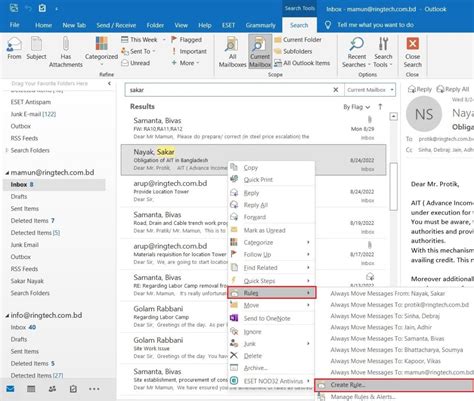Screen dimensions: 474x401
Task: Select Current Mailbox scope
Action: pyautogui.click(x=260, y=52)
